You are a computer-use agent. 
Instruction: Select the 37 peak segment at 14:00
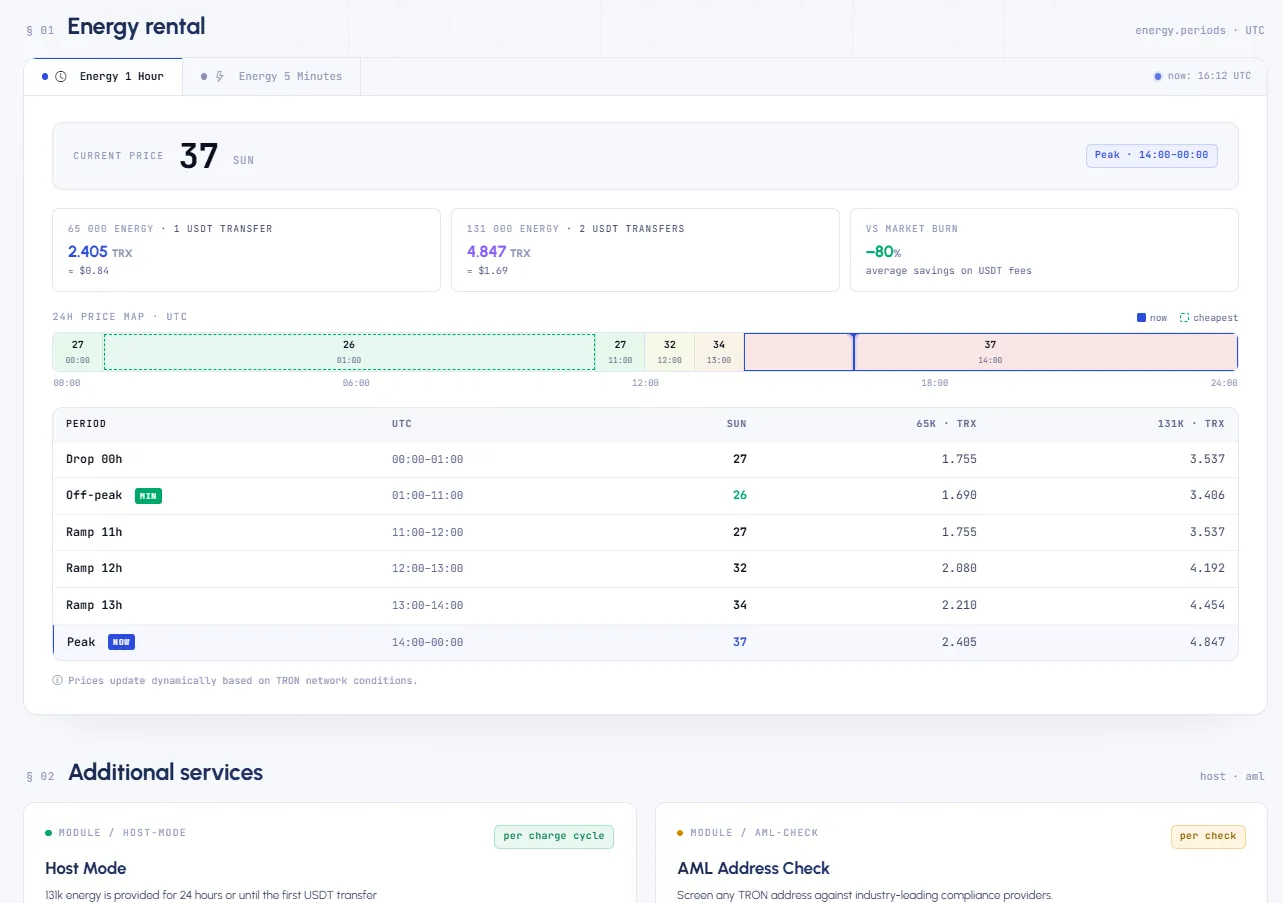click(x=990, y=352)
